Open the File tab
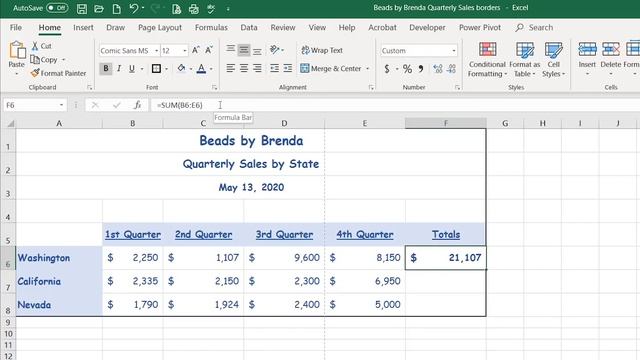 (16, 27)
